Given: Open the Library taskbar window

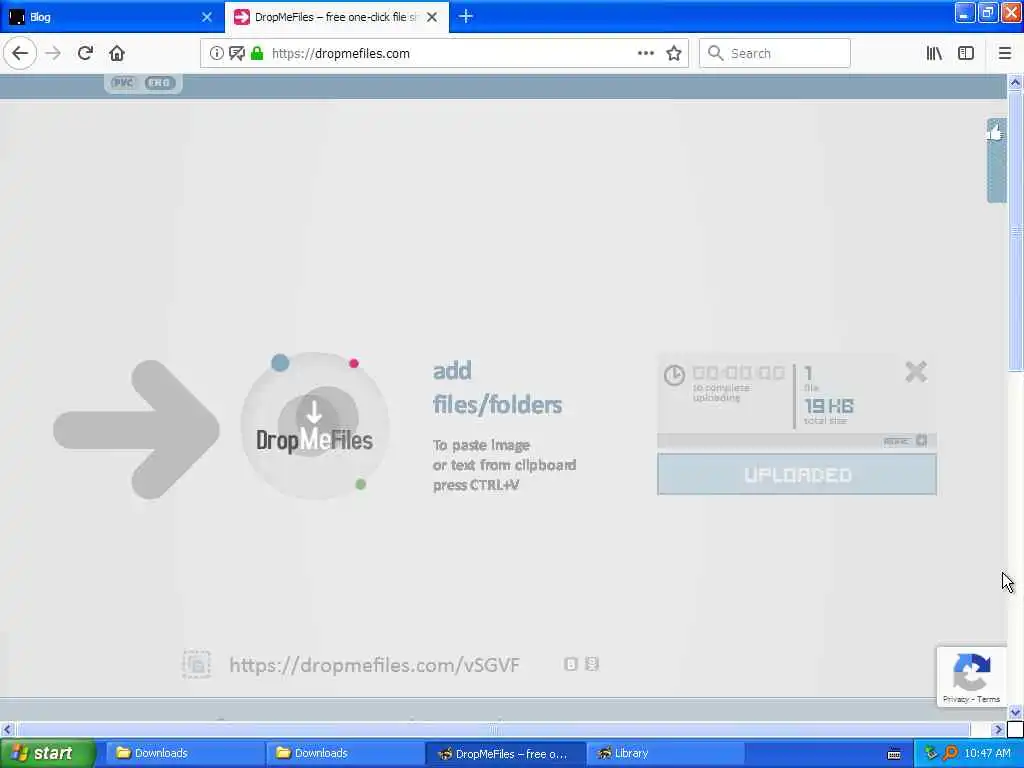Looking at the screenshot, I should coord(665,753).
